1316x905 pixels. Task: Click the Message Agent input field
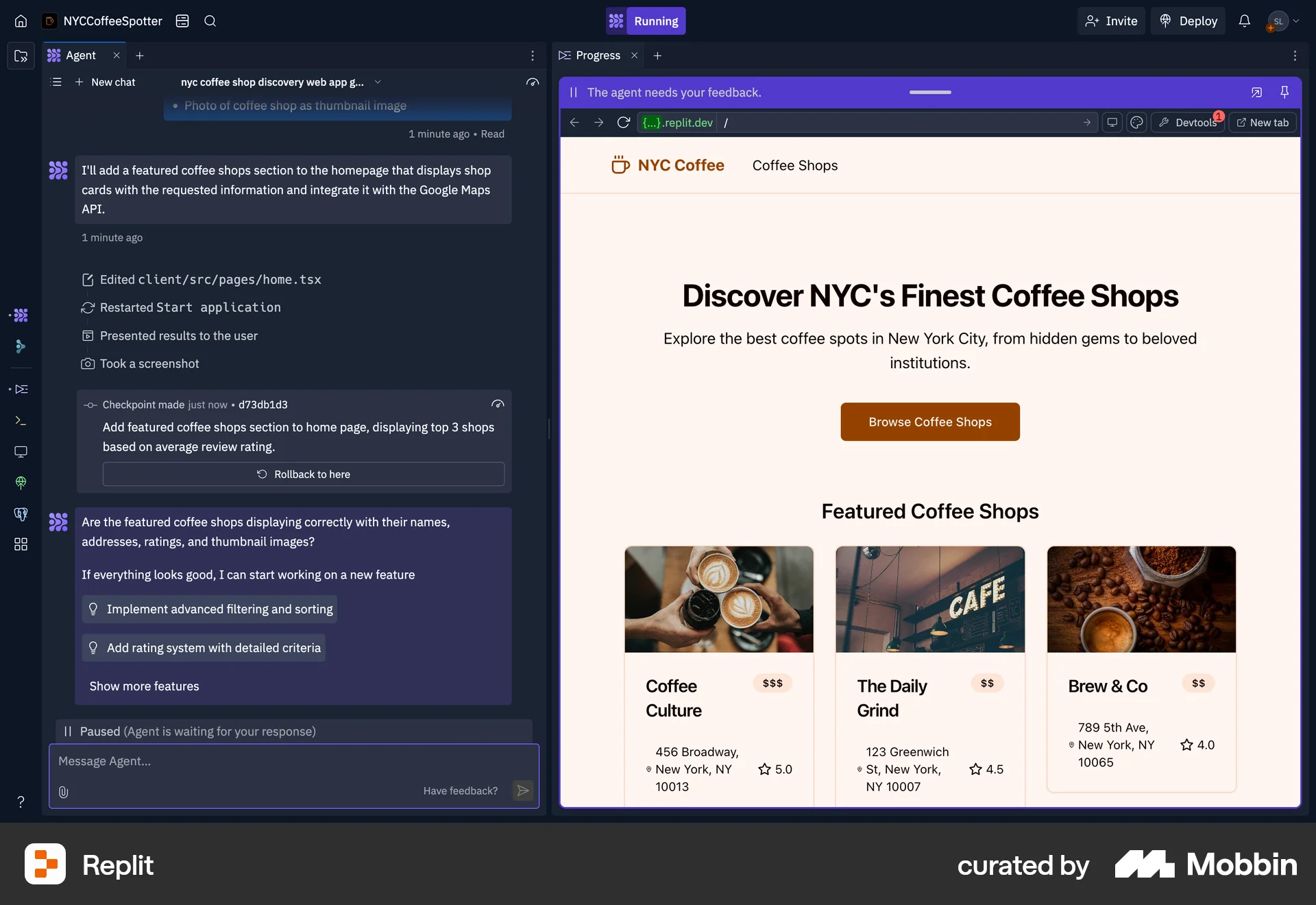pos(293,760)
